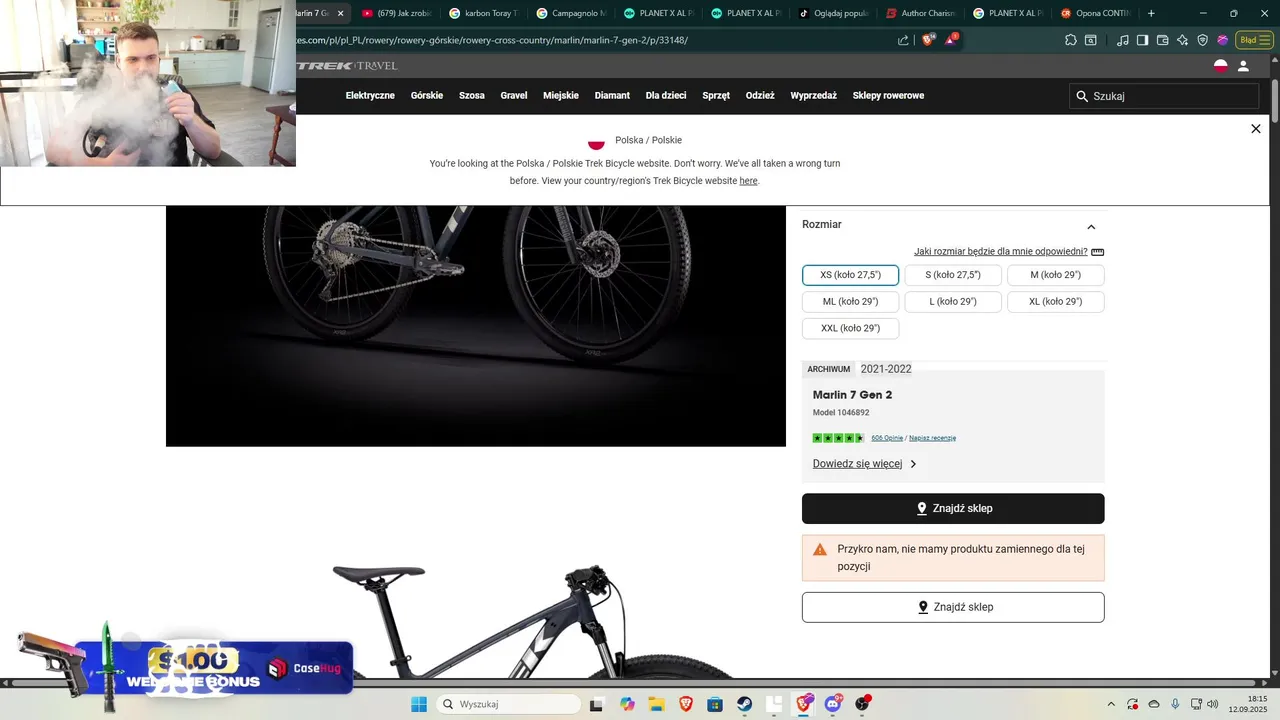Click the share page icon in address bar
This screenshot has width=1280, height=720.
coord(903,40)
